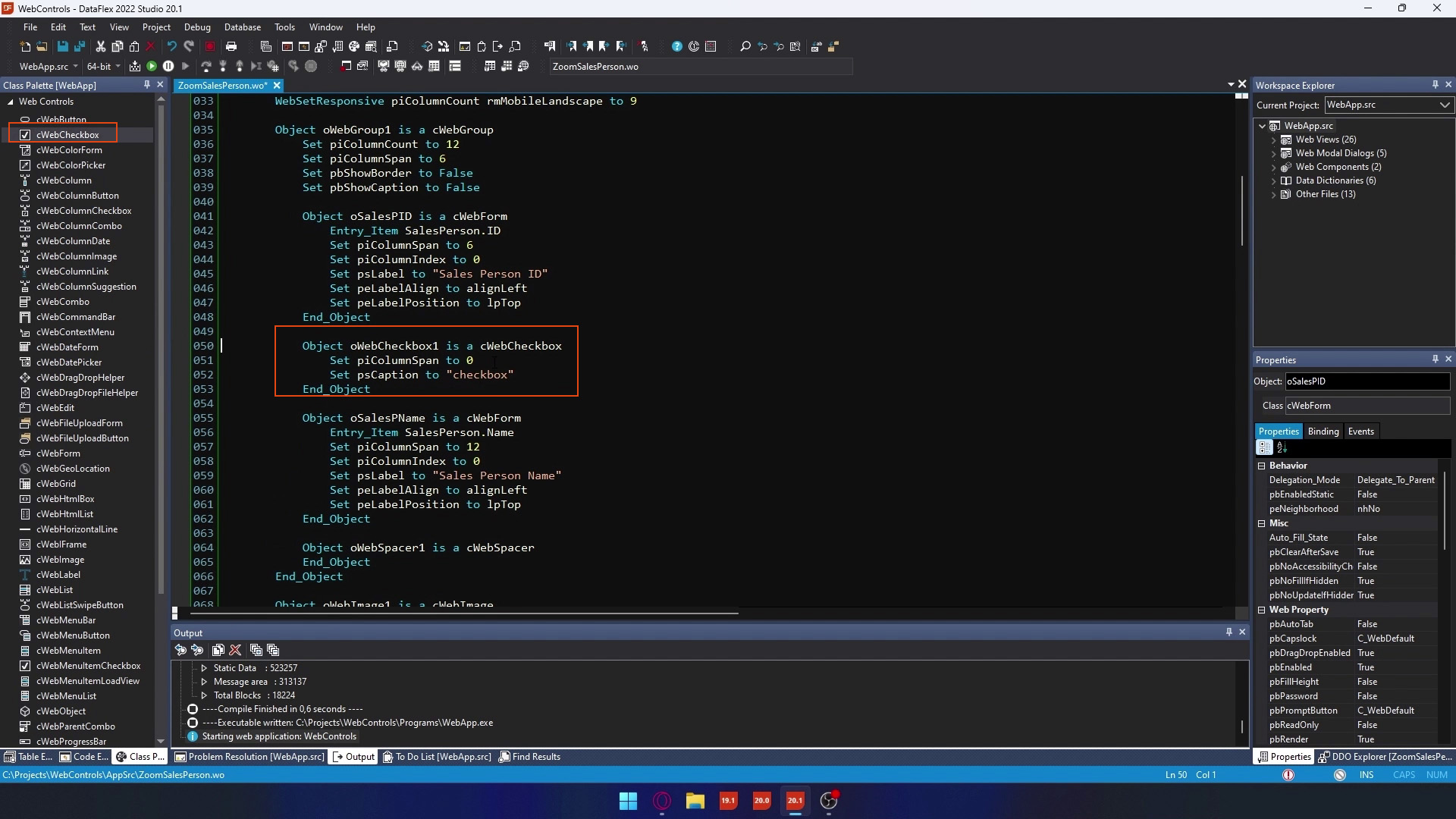Undo last edit with the blue arrow
Image resolution: width=1456 pixels, height=819 pixels.
tap(171, 46)
